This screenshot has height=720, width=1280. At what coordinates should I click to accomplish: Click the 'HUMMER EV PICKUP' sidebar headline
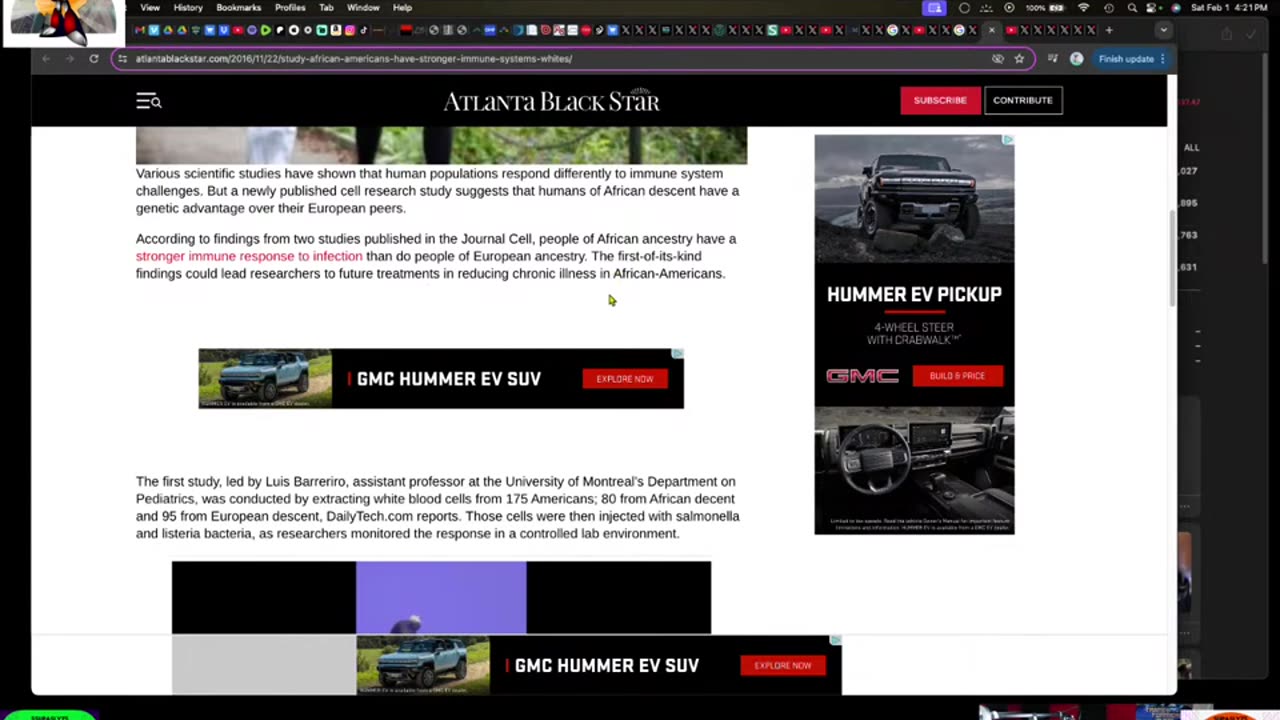(914, 294)
